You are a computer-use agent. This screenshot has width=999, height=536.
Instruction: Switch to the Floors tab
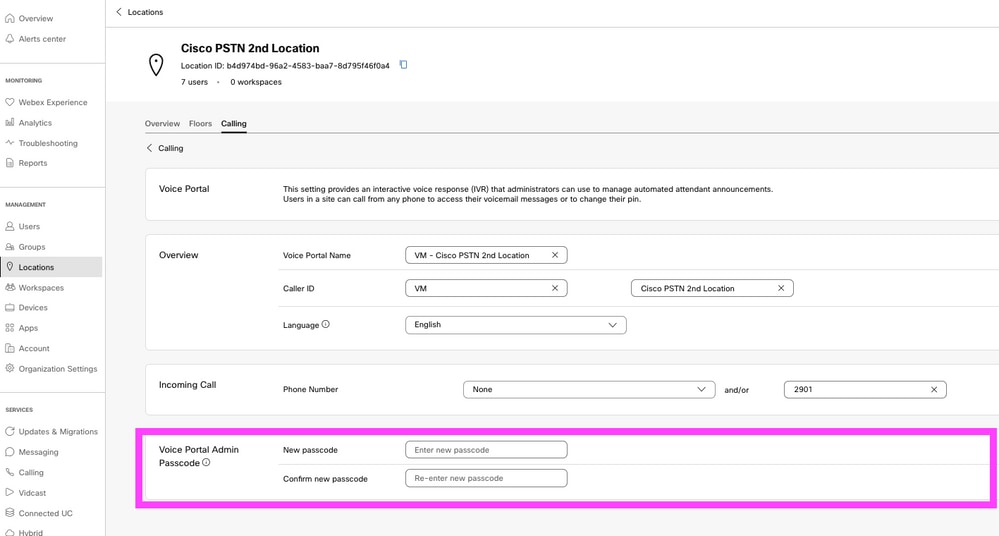coord(200,124)
